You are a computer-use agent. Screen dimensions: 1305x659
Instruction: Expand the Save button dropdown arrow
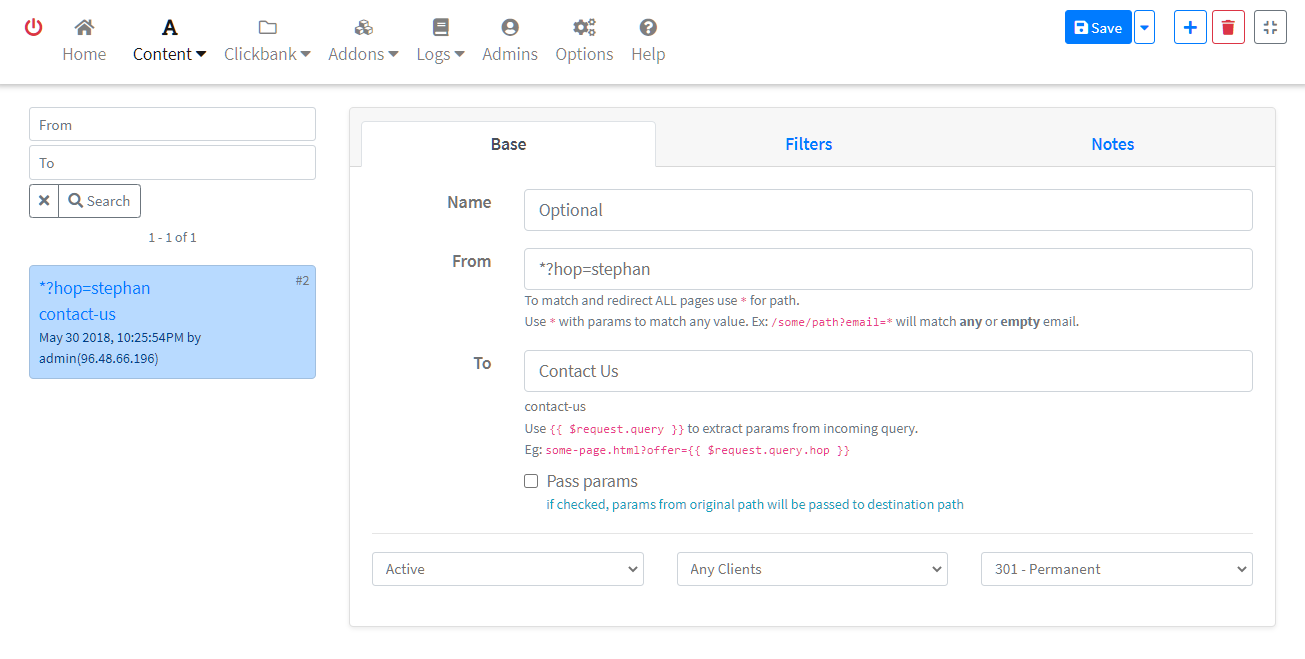[x=1144, y=28]
